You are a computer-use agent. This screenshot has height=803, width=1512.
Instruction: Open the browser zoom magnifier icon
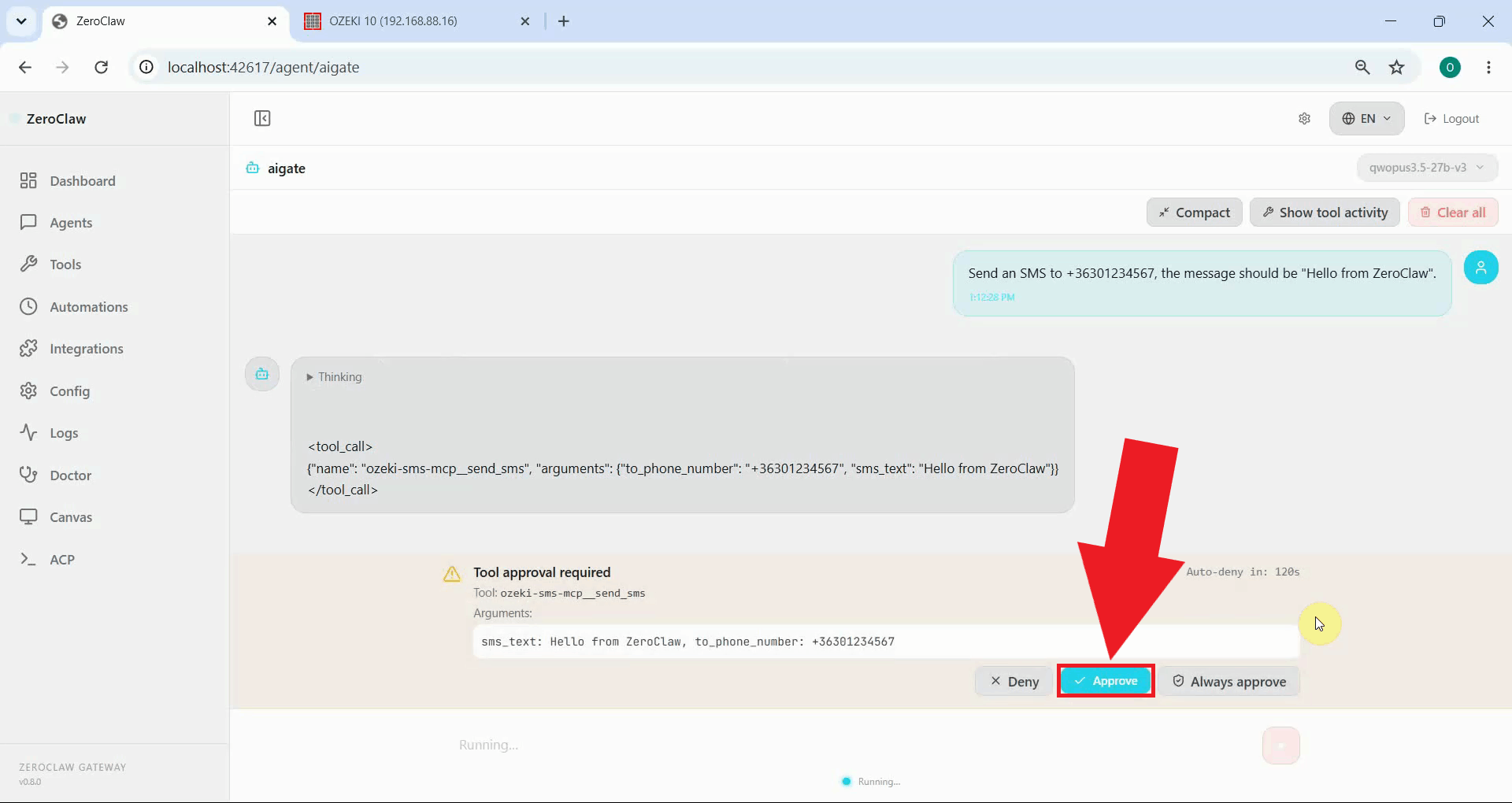(x=1362, y=68)
